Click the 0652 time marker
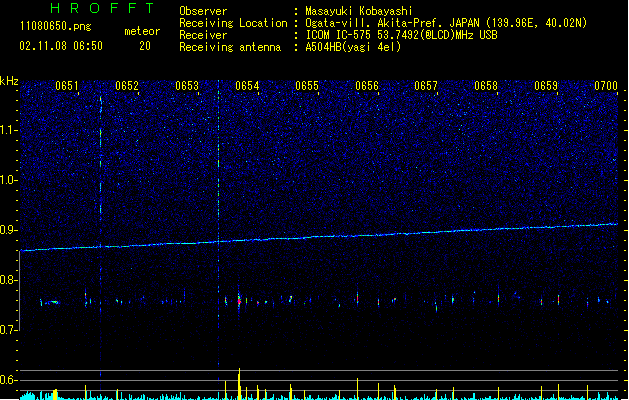Image resolution: width=629 pixels, height=400 pixels. (x=127, y=86)
